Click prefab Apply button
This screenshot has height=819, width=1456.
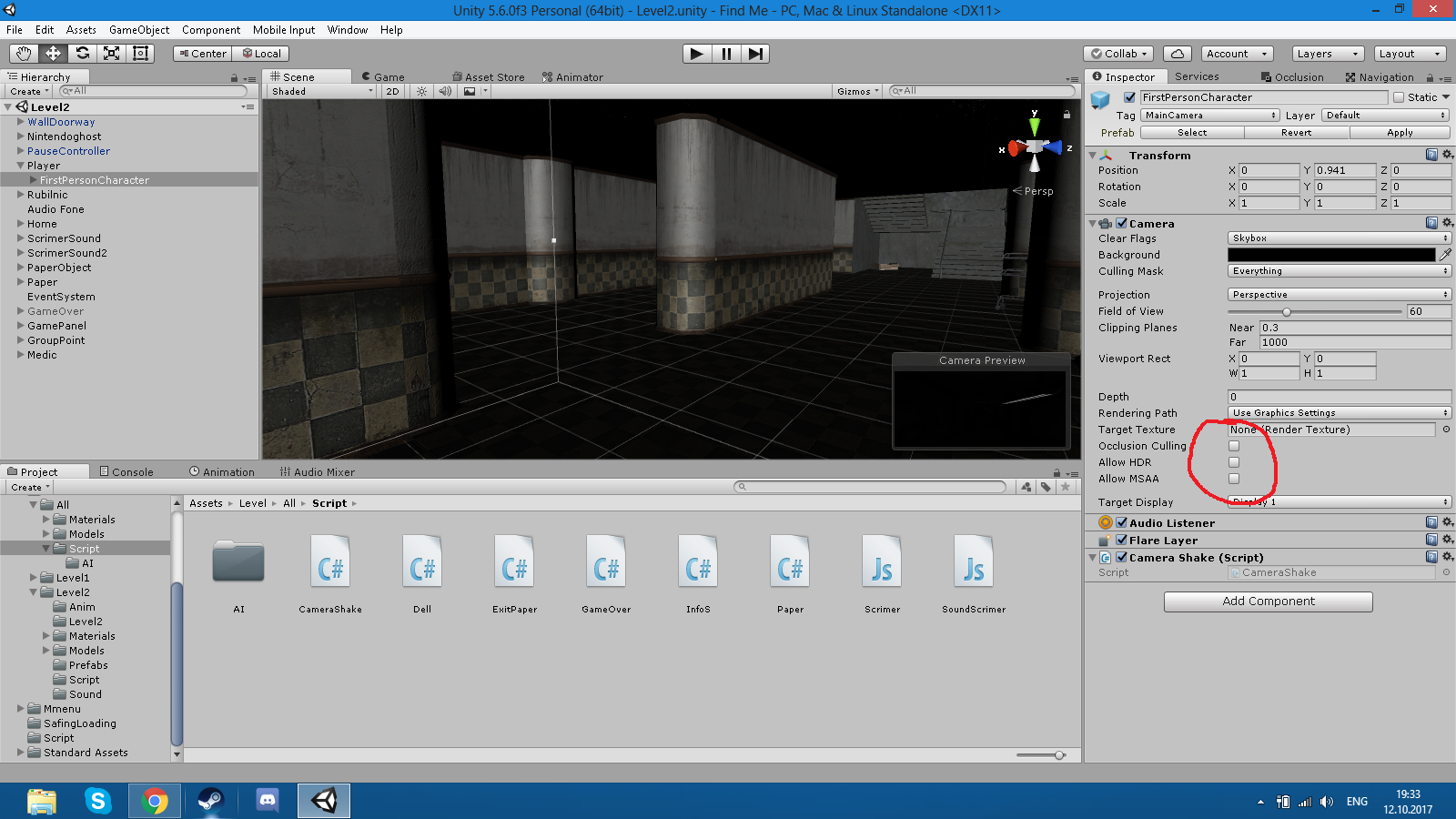(x=1400, y=133)
